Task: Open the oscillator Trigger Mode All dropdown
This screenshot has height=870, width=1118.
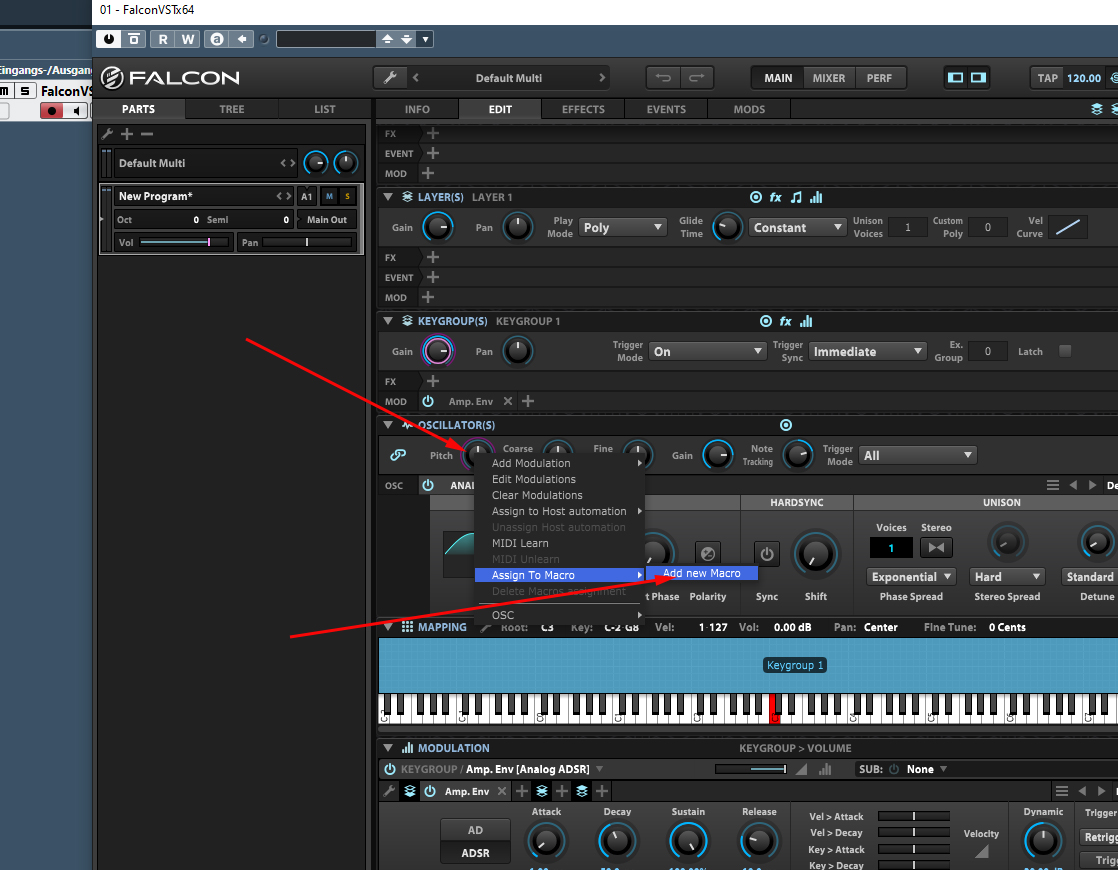Action: (x=918, y=455)
